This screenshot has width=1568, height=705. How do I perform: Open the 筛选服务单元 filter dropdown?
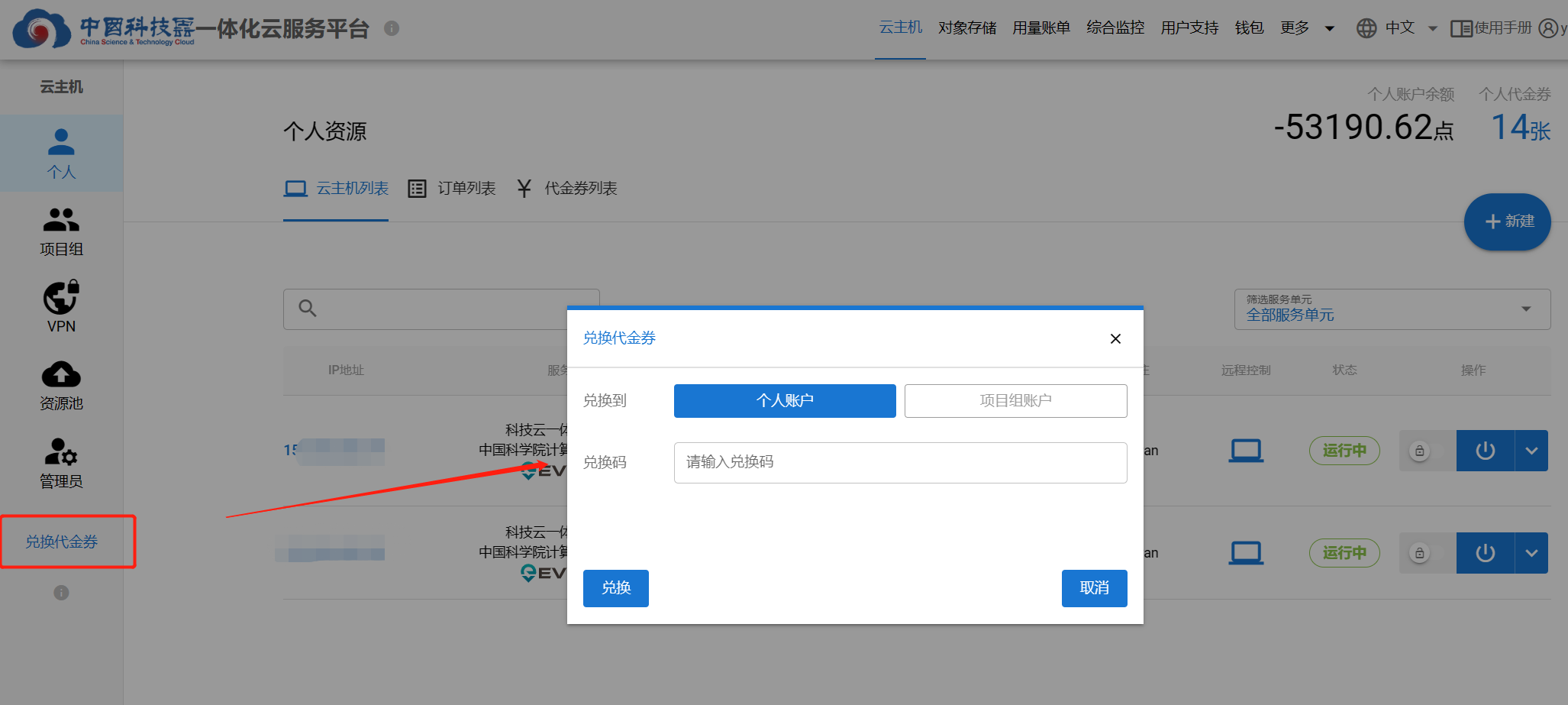tap(1392, 309)
